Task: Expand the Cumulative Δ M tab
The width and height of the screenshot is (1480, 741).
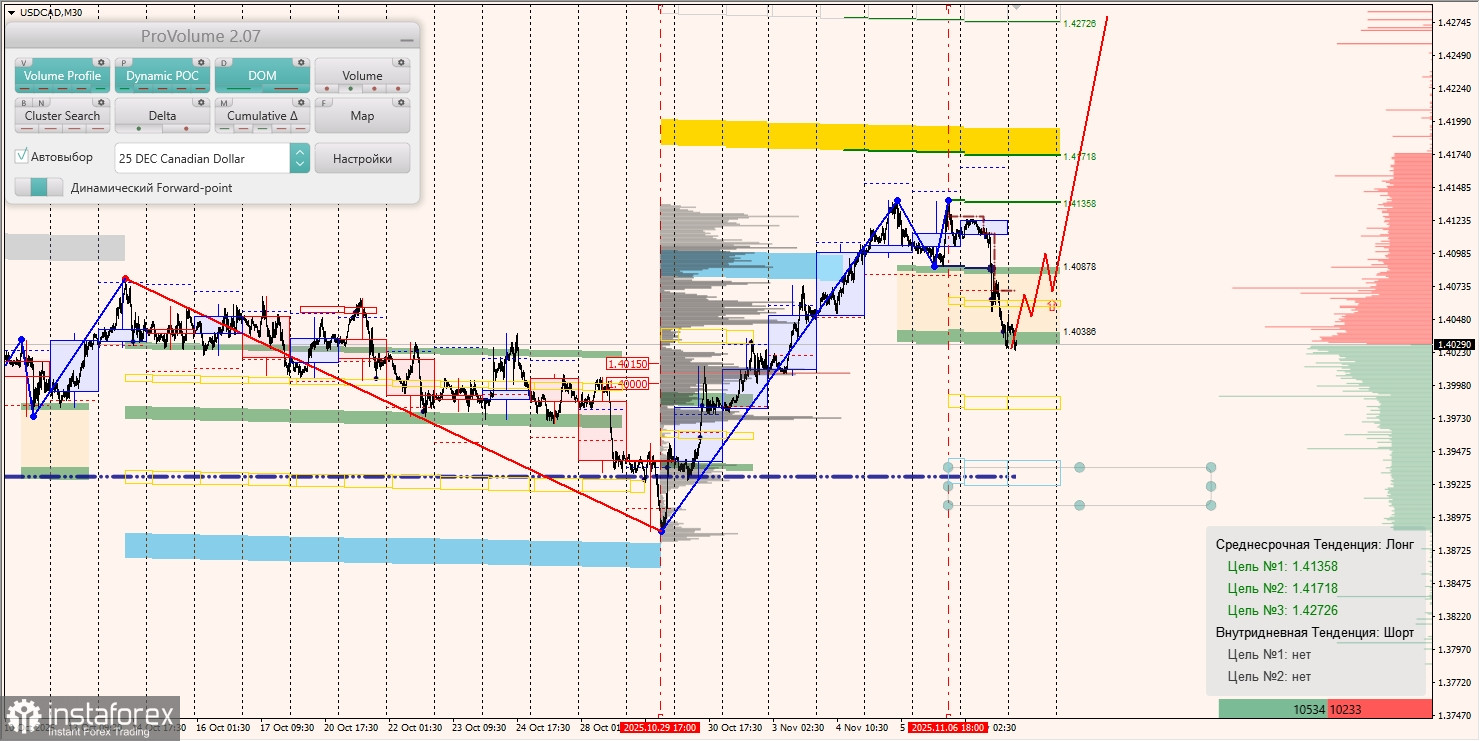Action: click(x=223, y=102)
